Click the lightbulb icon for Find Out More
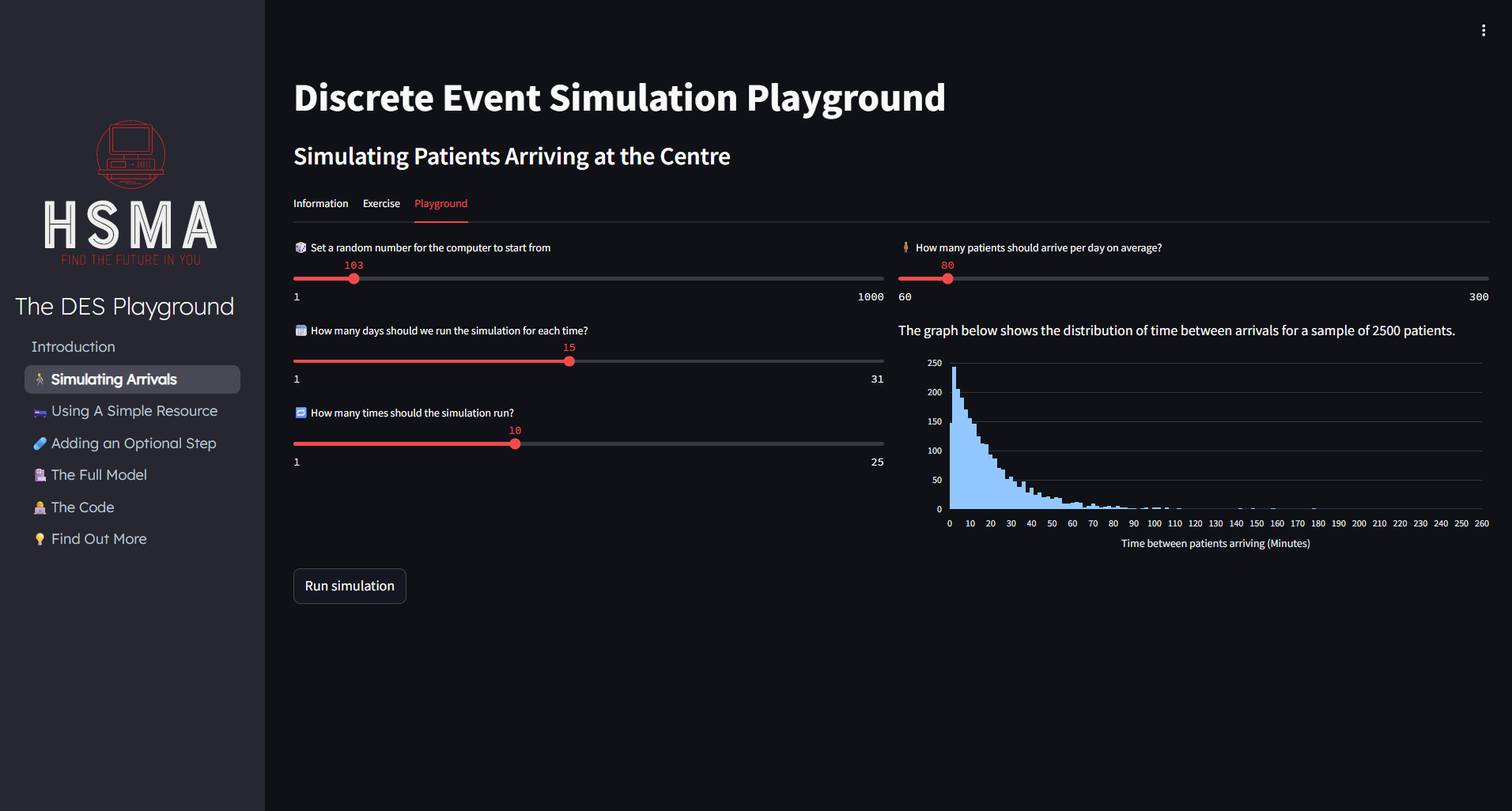The image size is (1512, 811). click(x=40, y=539)
